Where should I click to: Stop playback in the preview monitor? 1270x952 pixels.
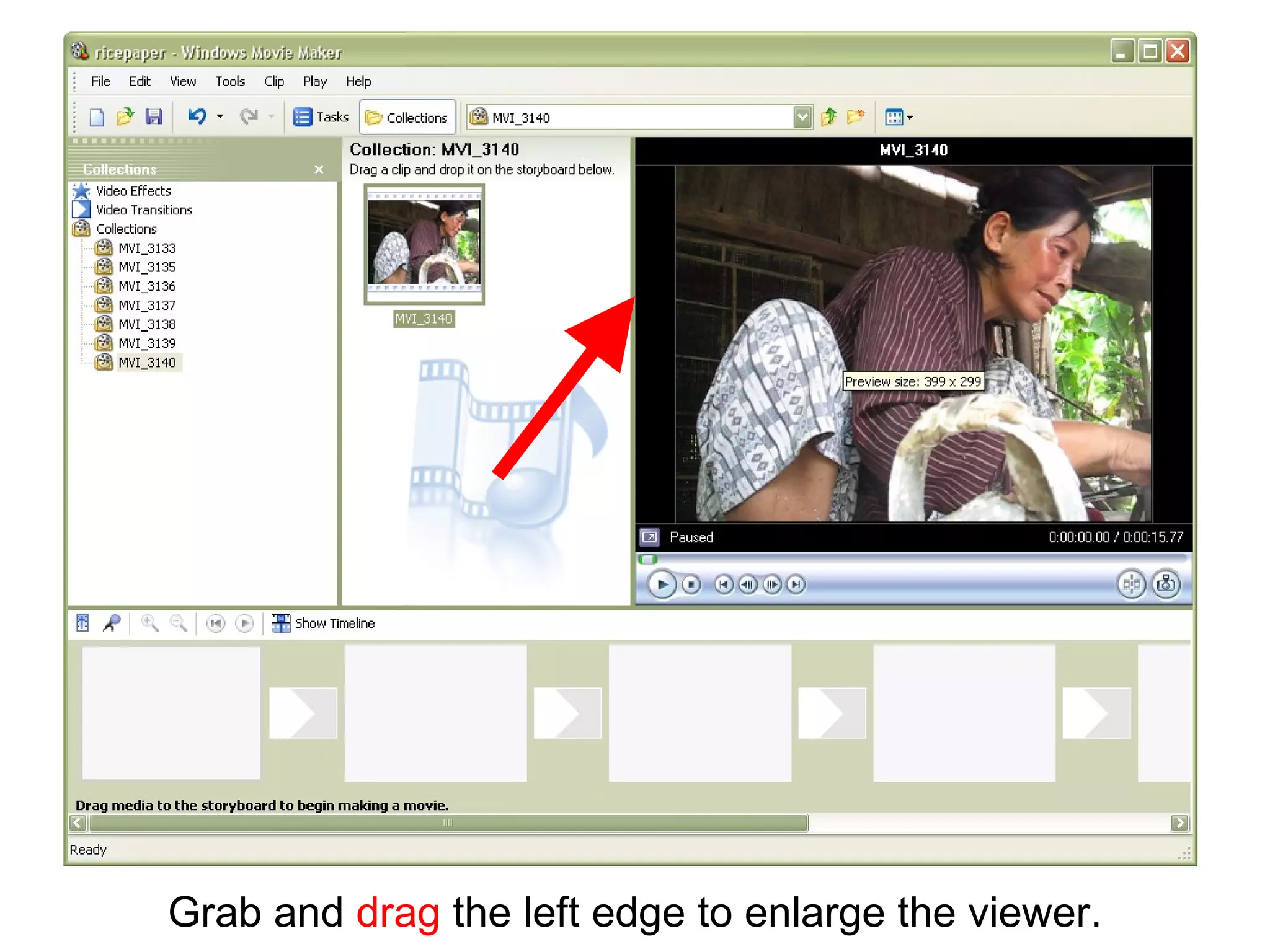click(691, 584)
